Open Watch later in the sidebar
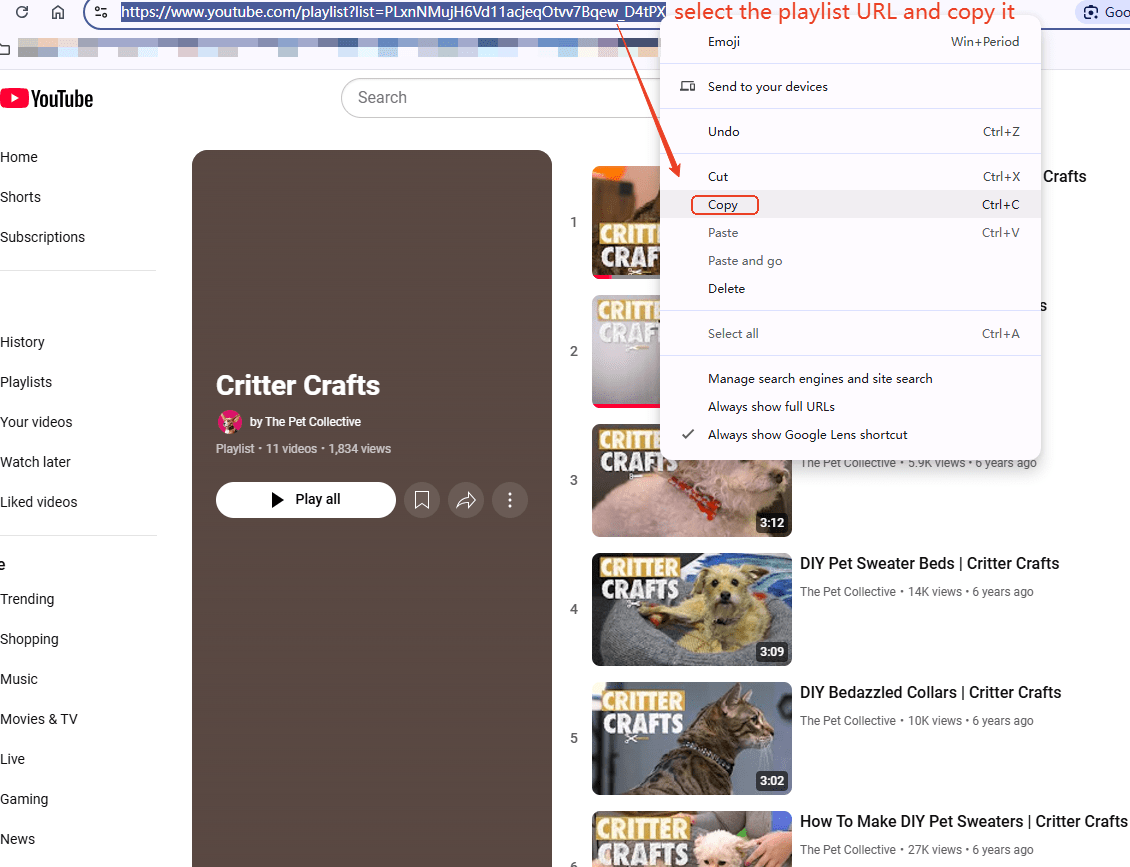Image resolution: width=1130 pixels, height=867 pixels. pyautogui.click(x=36, y=462)
